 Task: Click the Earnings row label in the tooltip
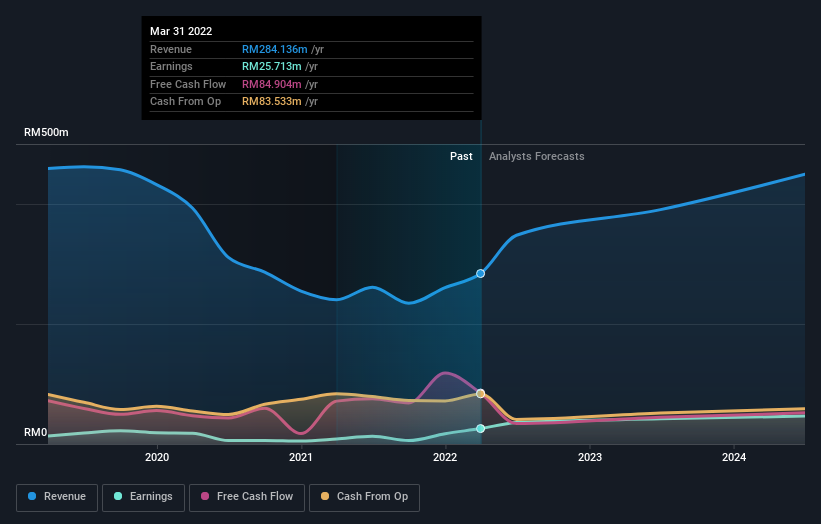point(171,66)
